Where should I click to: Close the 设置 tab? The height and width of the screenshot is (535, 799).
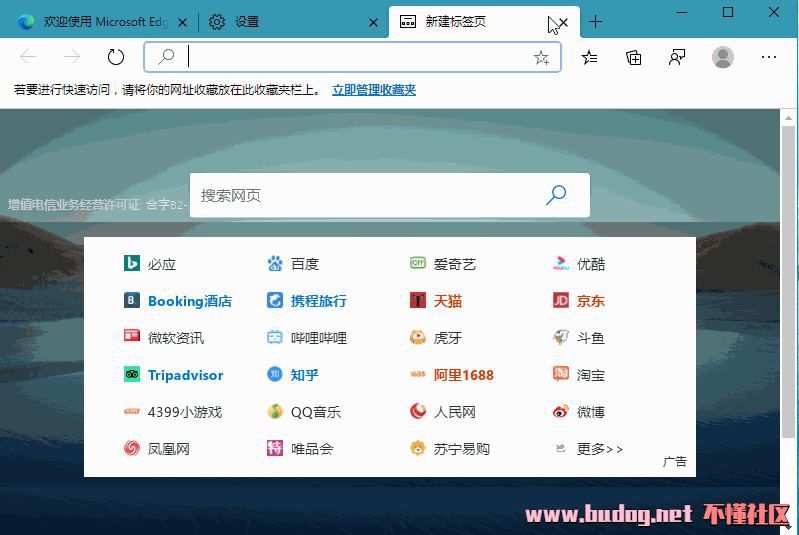click(x=374, y=22)
